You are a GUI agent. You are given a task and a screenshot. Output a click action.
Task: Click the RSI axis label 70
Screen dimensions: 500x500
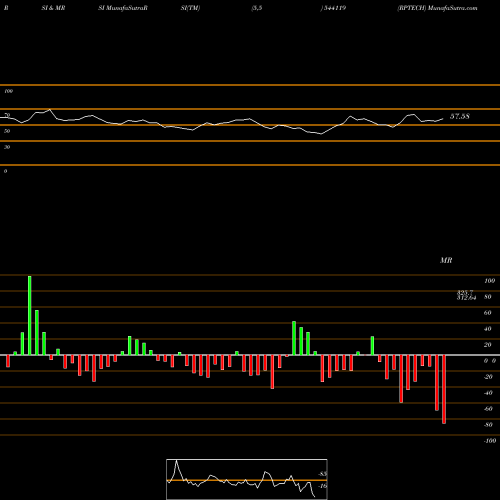(x=7, y=115)
